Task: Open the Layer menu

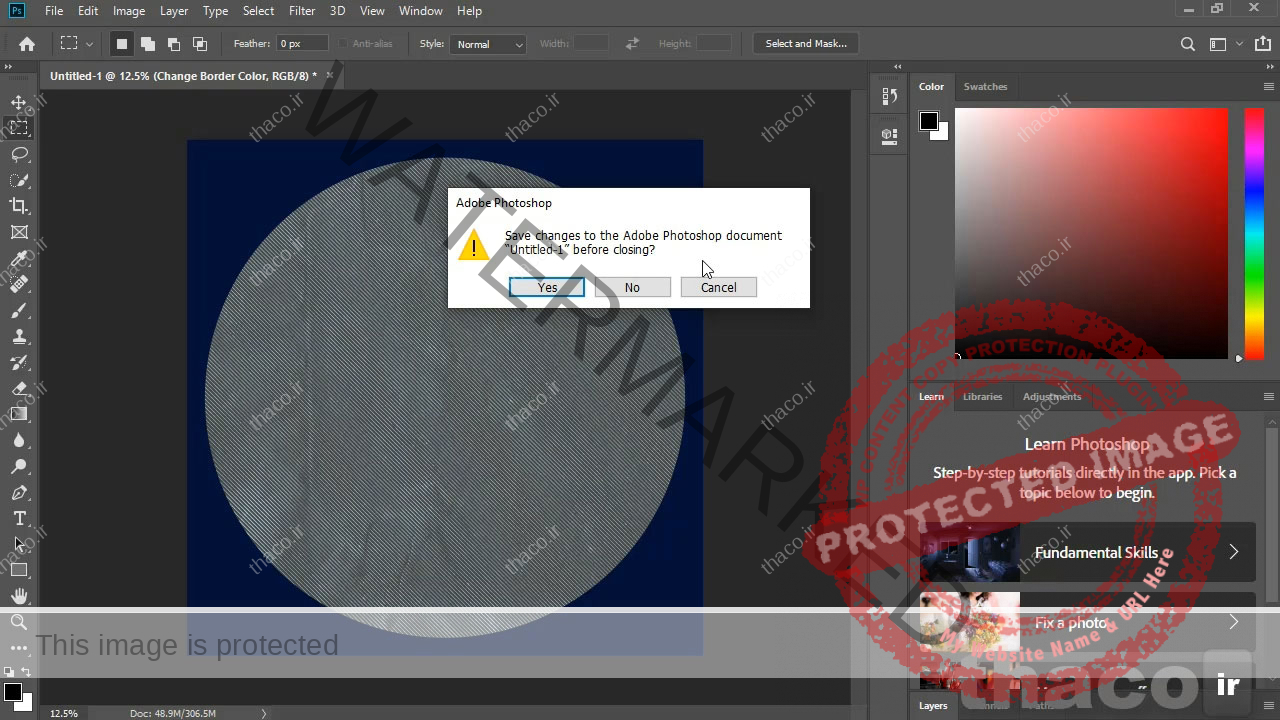Action: pyautogui.click(x=174, y=11)
